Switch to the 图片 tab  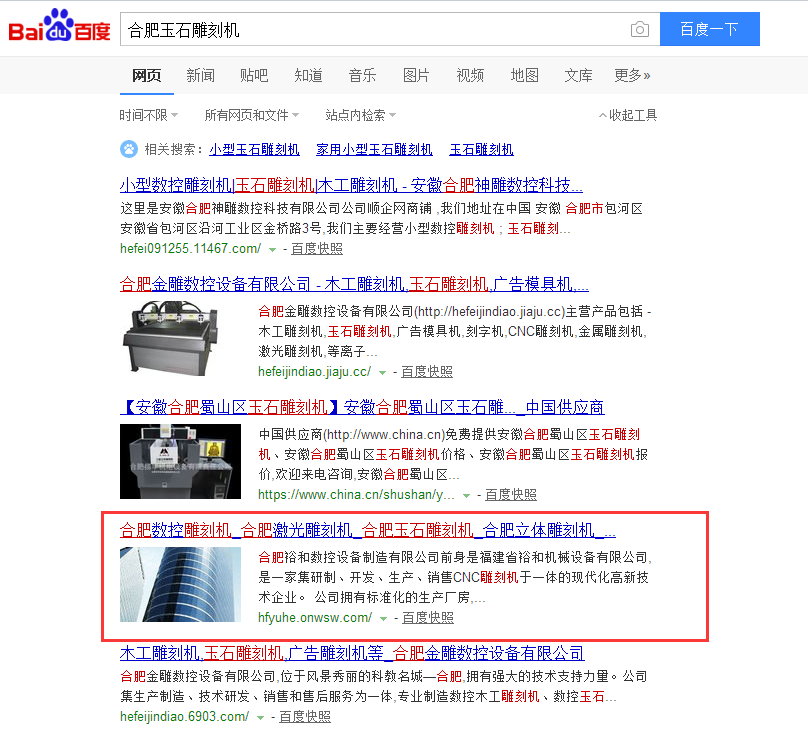[x=416, y=76]
